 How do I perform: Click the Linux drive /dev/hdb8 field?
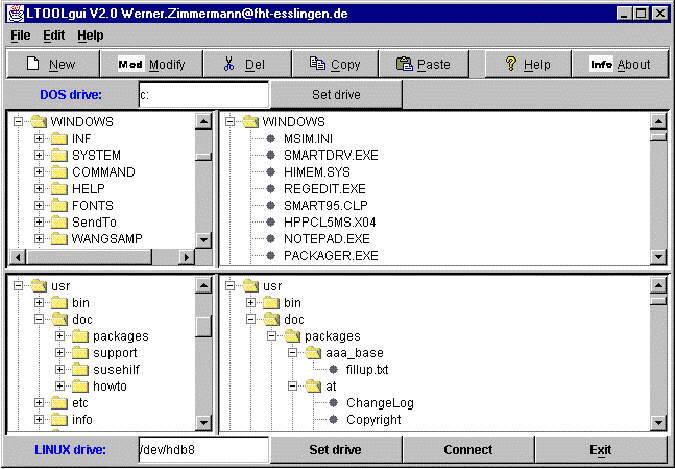(x=202, y=450)
